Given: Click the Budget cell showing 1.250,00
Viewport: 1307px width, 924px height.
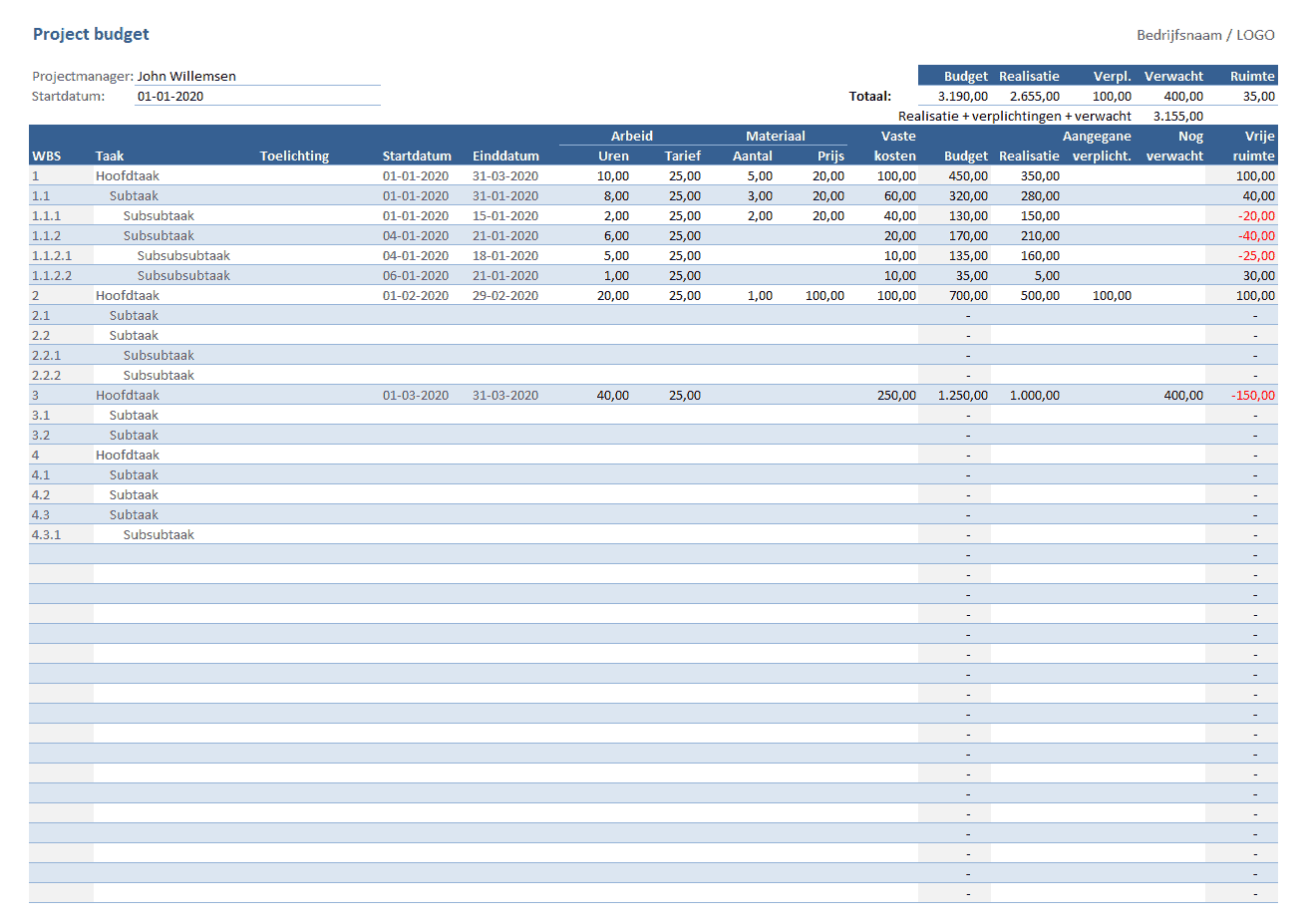Looking at the screenshot, I should click(x=962, y=396).
